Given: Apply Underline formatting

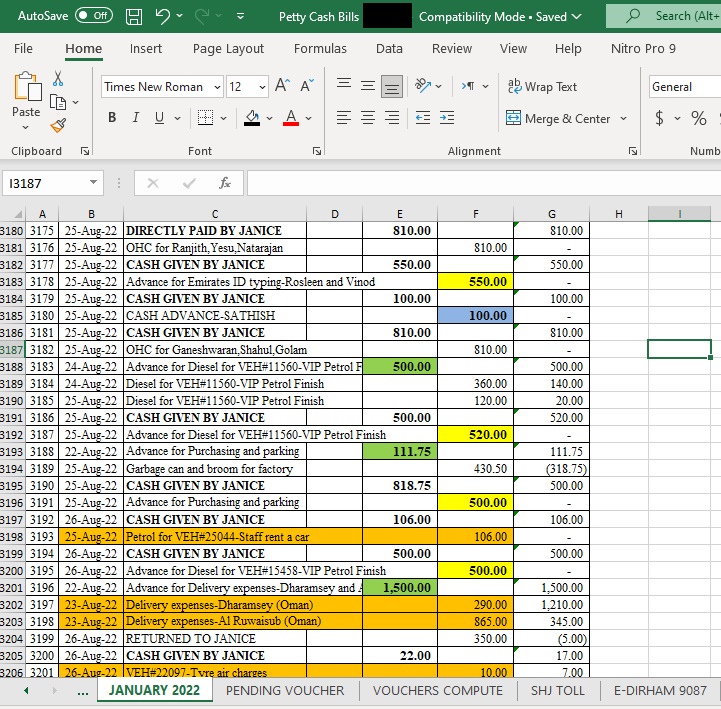Looking at the screenshot, I should (159, 118).
